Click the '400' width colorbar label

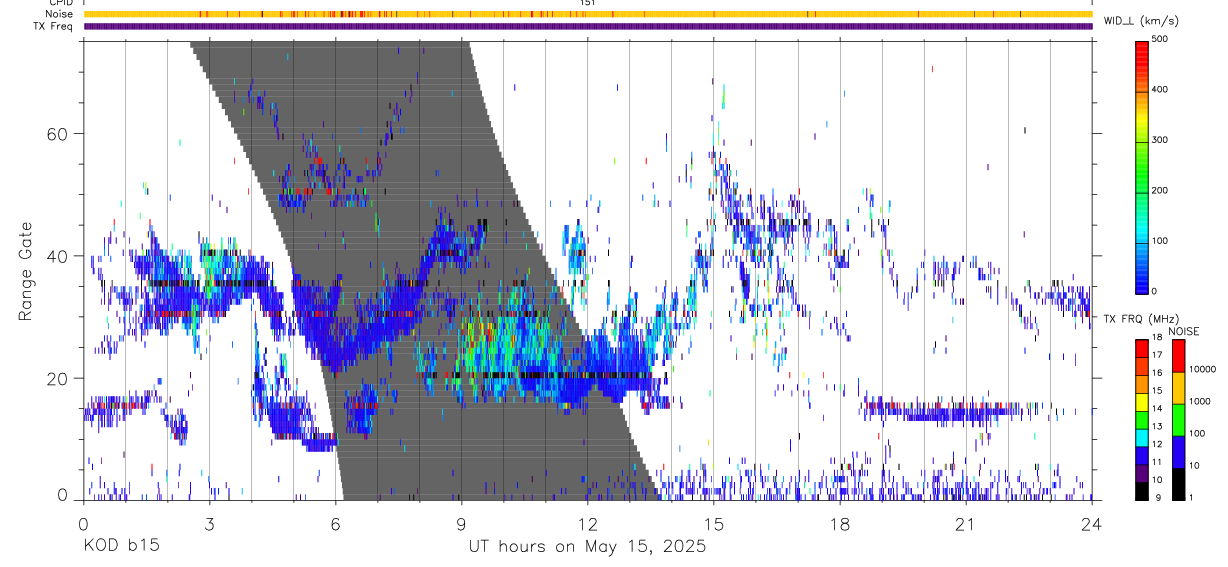[x=1161, y=90]
